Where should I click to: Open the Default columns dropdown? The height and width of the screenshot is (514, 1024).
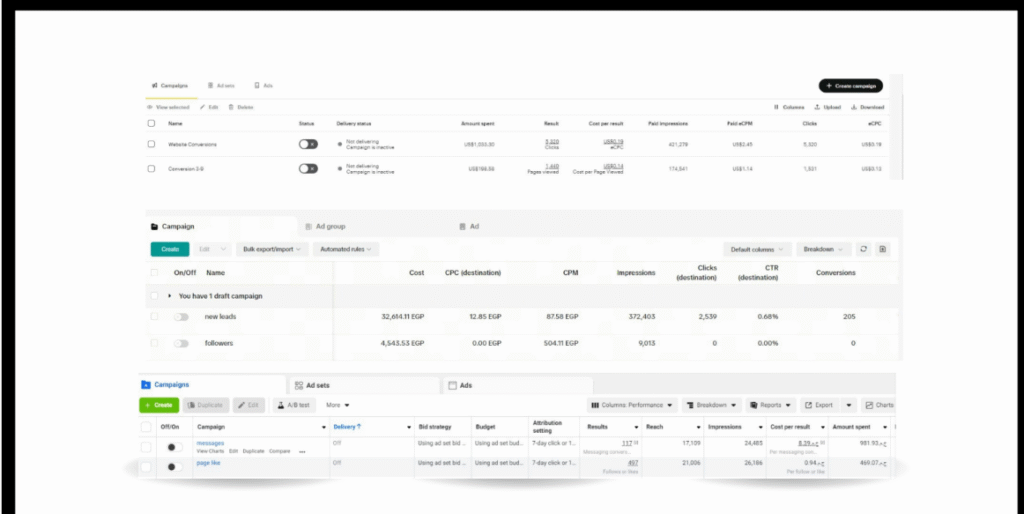tap(757, 249)
